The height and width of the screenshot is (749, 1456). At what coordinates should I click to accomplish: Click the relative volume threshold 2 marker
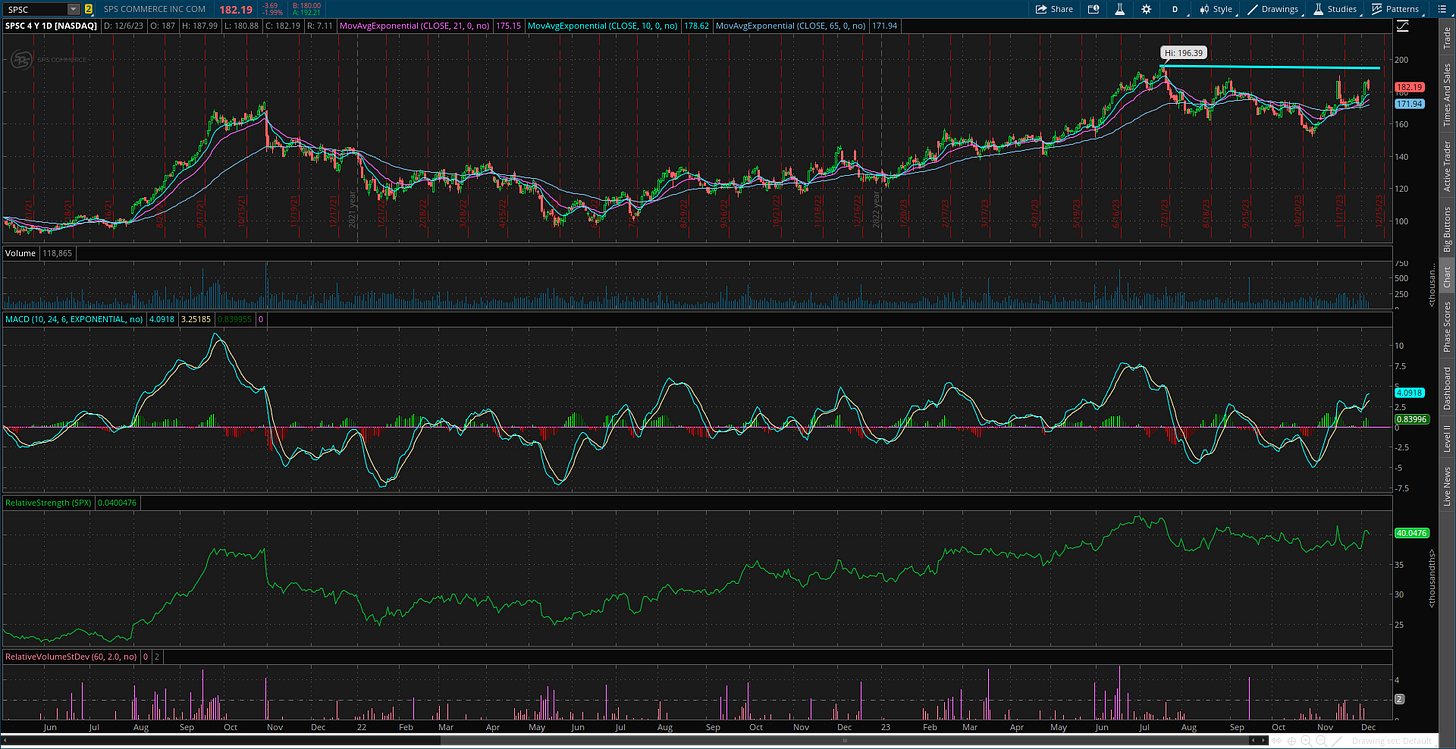tap(1400, 699)
